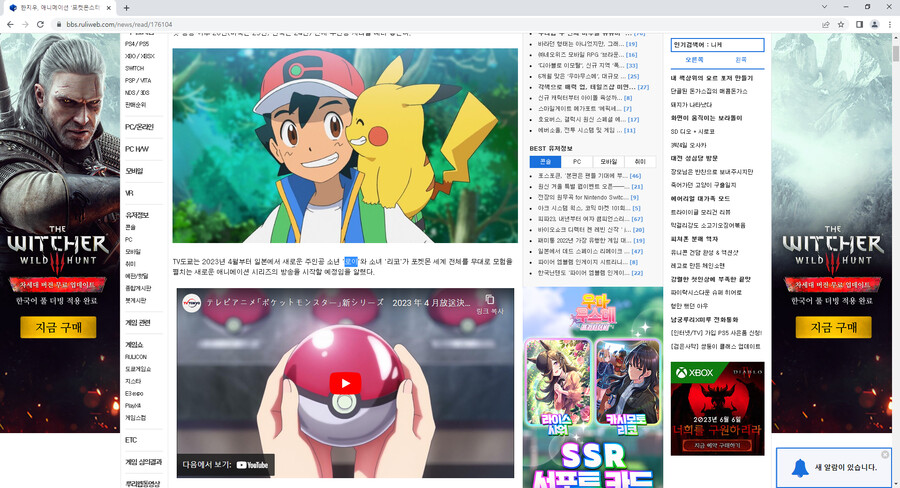This screenshot has width=900, height=488.
Task: Open the TV Tokyo channel avatar on video
Action: [x=192, y=303]
